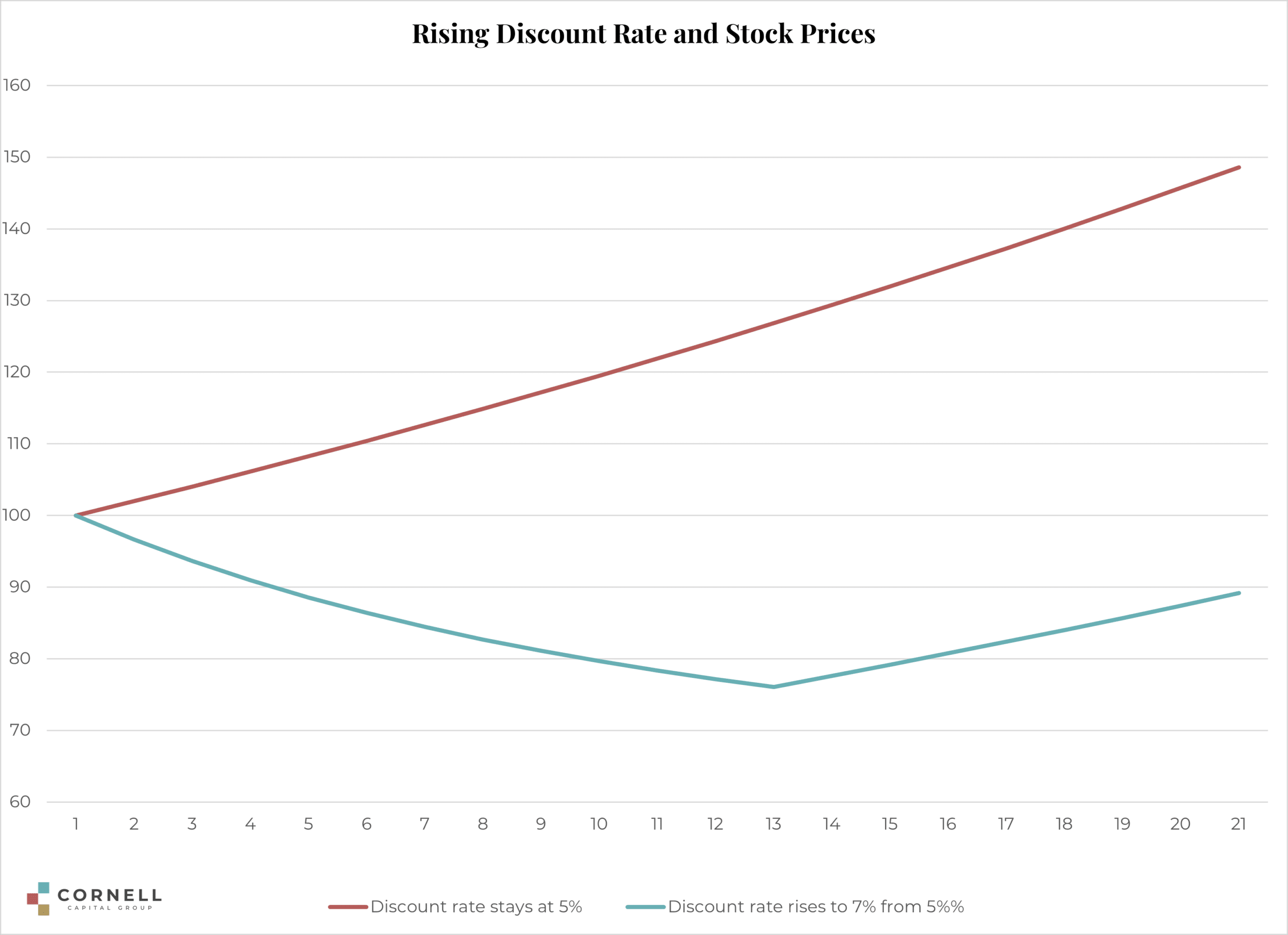Click the 130 label on the vertical axis

coord(17,300)
